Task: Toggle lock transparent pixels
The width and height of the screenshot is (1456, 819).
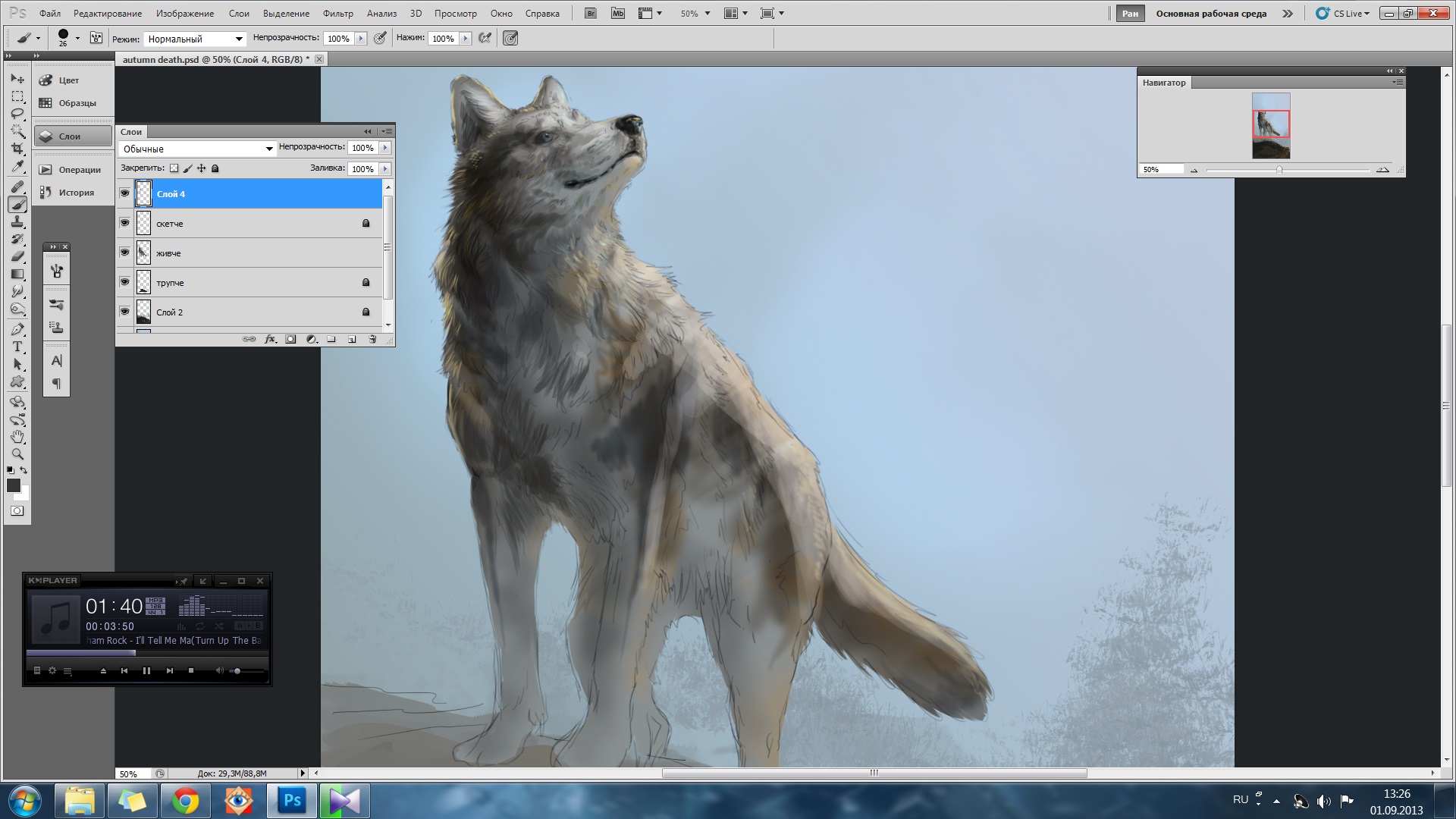Action: tap(174, 168)
